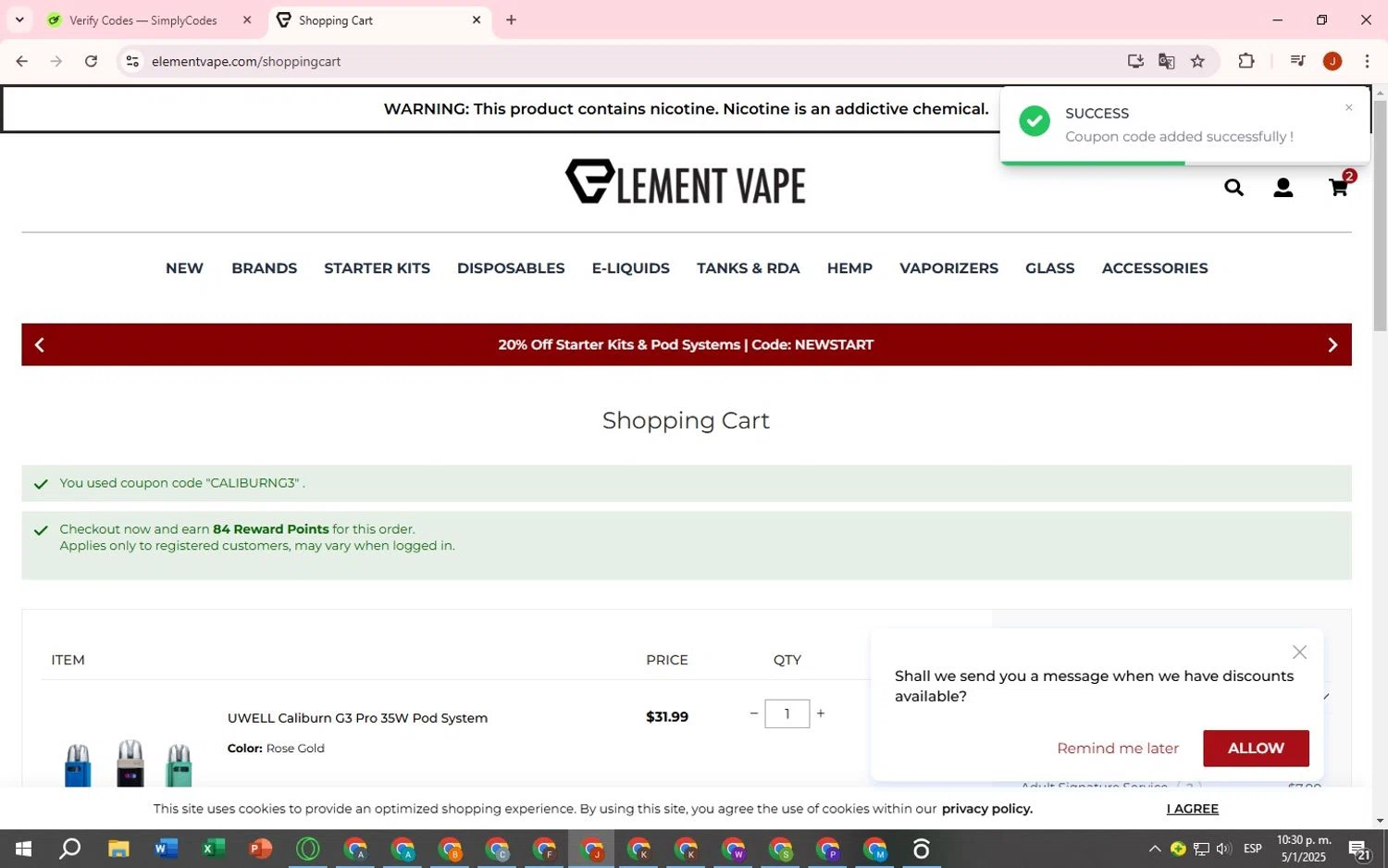Open the site search magnifier icon
This screenshot has height=868, width=1388.
pos(1233,188)
